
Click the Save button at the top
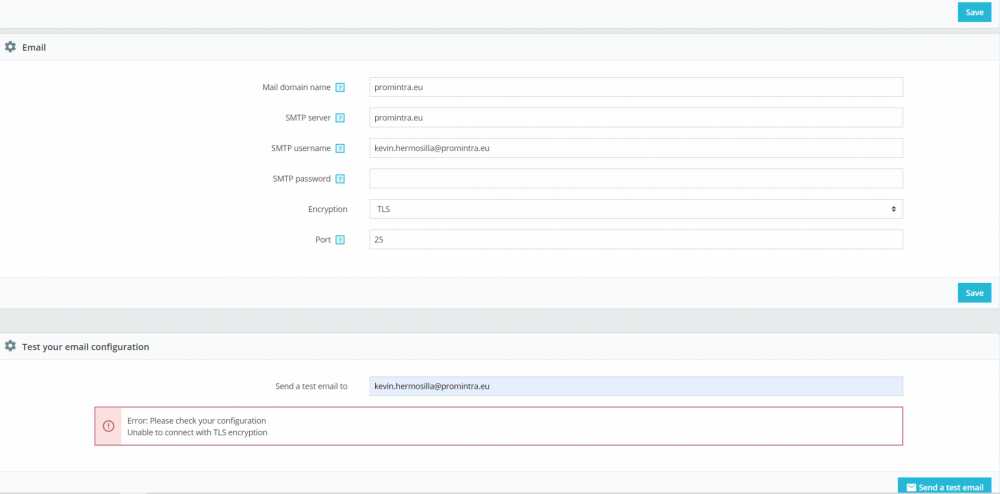[x=974, y=12]
